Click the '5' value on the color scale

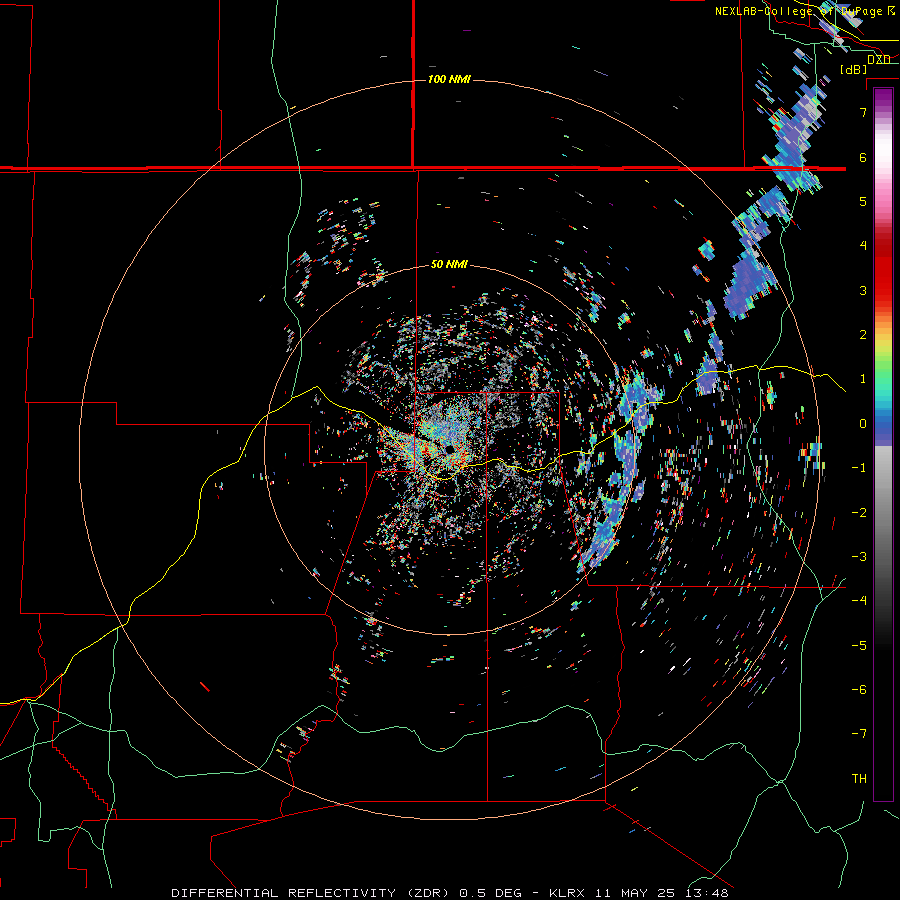pos(863,201)
